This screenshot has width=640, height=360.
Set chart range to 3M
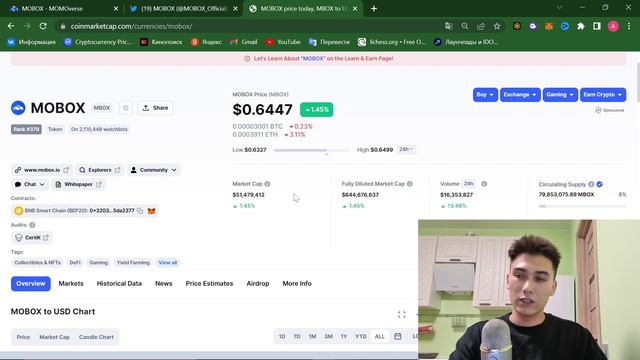[x=329, y=337]
